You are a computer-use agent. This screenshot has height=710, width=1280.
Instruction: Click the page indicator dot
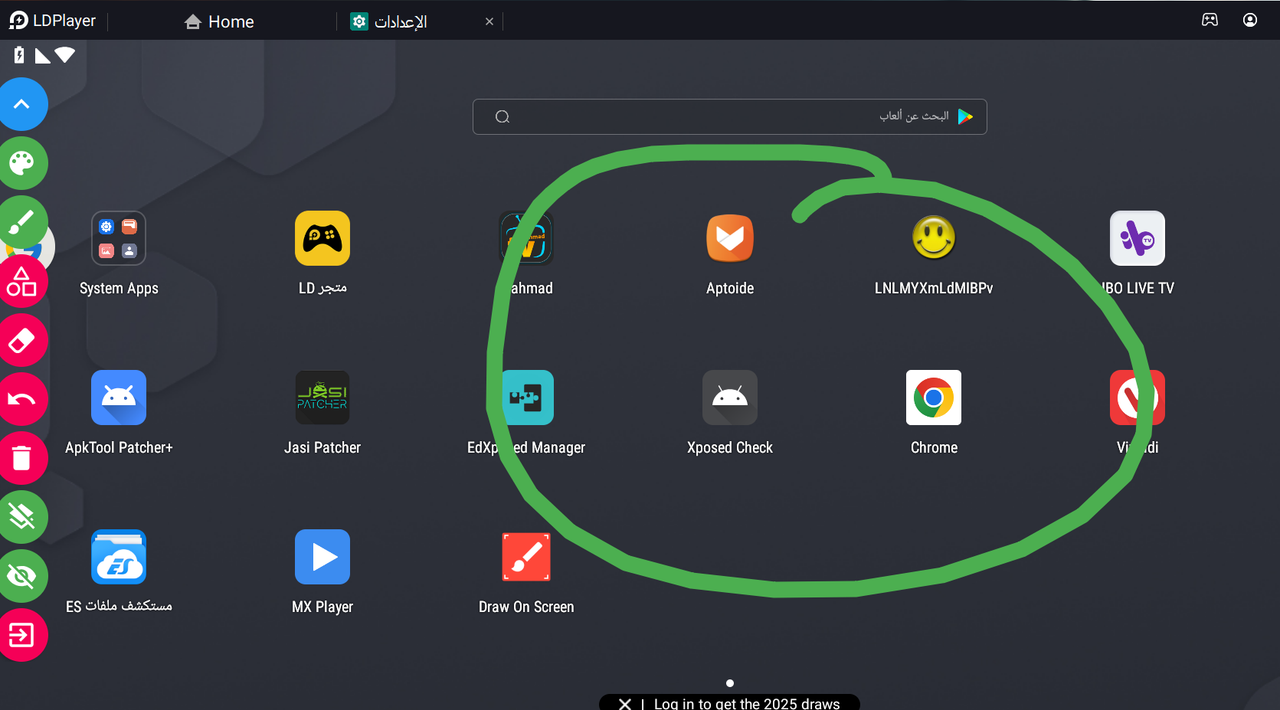tap(730, 683)
